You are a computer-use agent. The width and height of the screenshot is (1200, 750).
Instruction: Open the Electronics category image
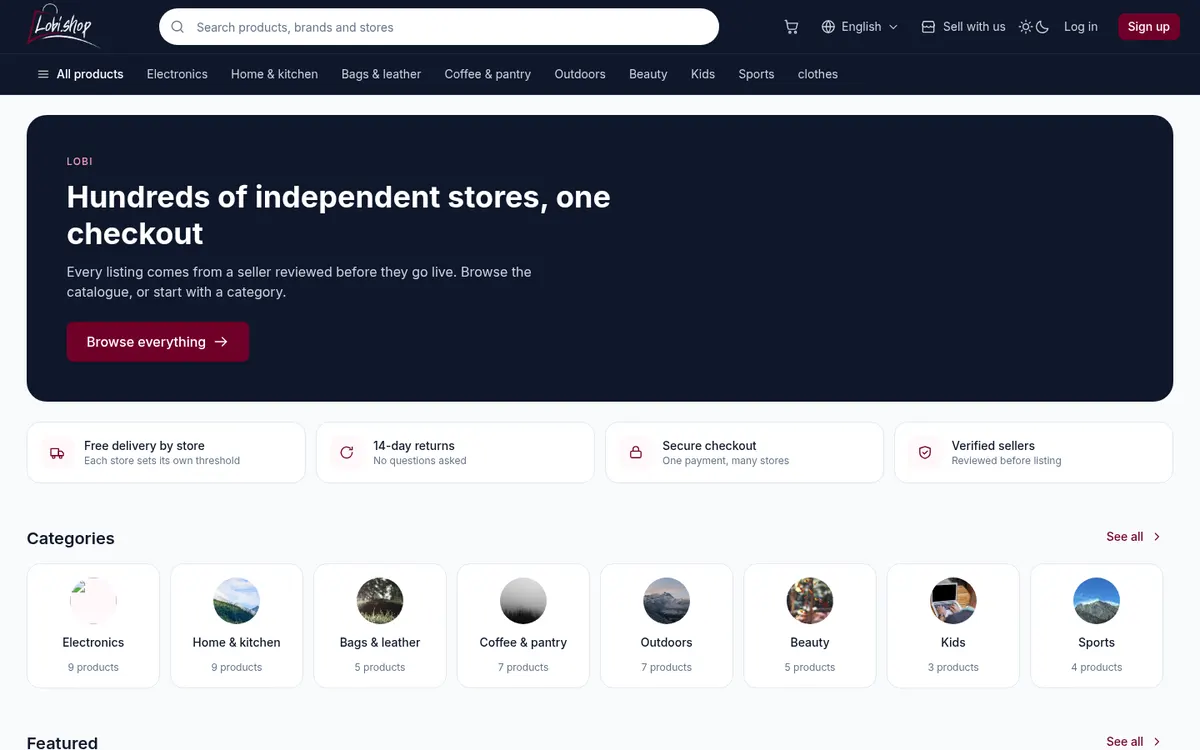(x=93, y=601)
